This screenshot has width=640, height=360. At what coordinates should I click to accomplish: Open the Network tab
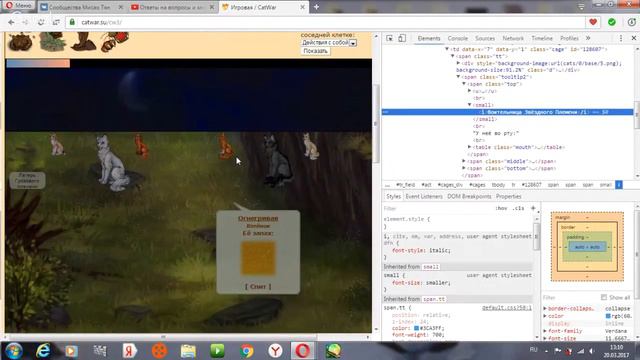(x=513, y=38)
